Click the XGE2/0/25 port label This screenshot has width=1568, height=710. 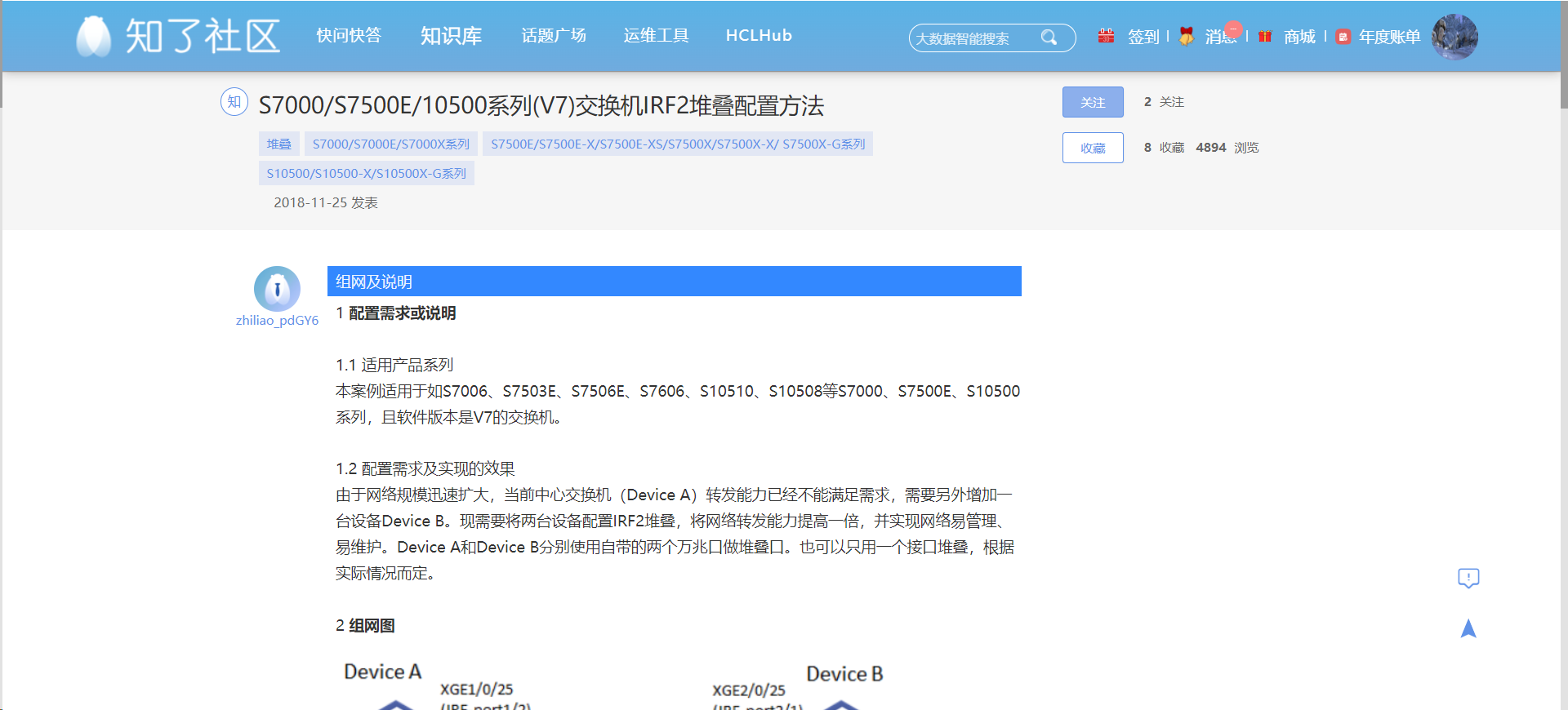749,690
